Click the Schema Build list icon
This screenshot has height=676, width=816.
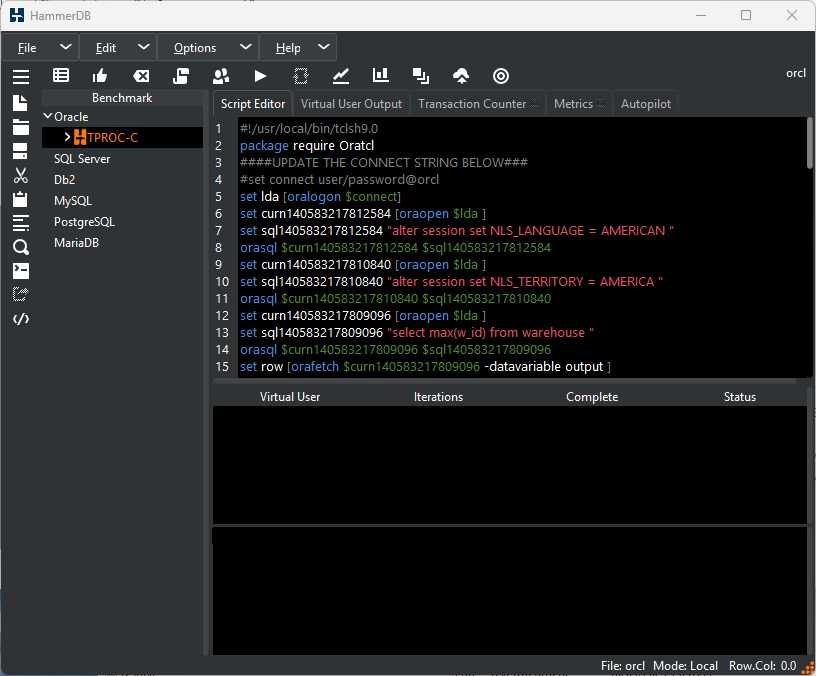pos(61,75)
